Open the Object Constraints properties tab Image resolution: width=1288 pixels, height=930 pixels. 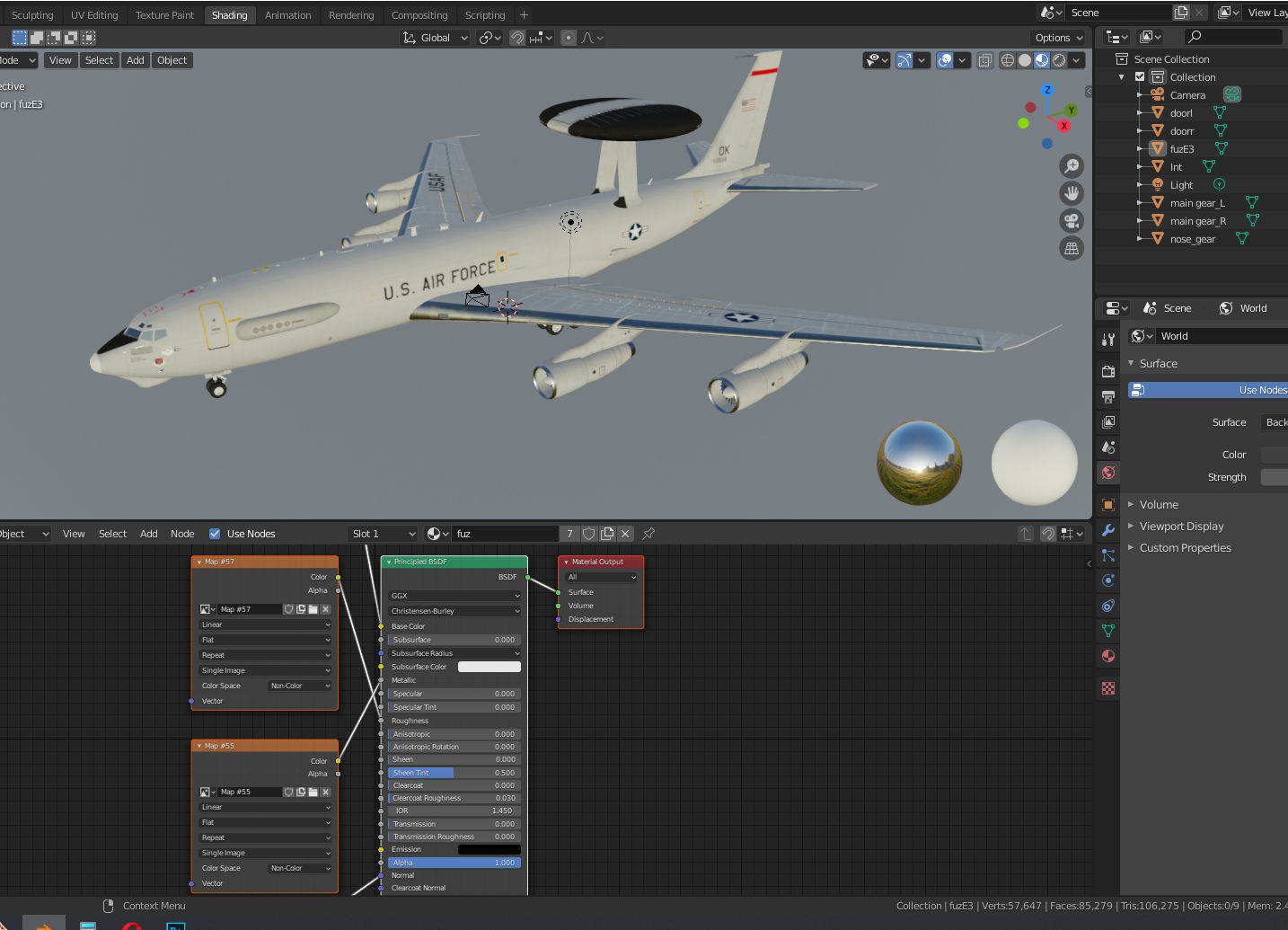pyautogui.click(x=1108, y=606)
